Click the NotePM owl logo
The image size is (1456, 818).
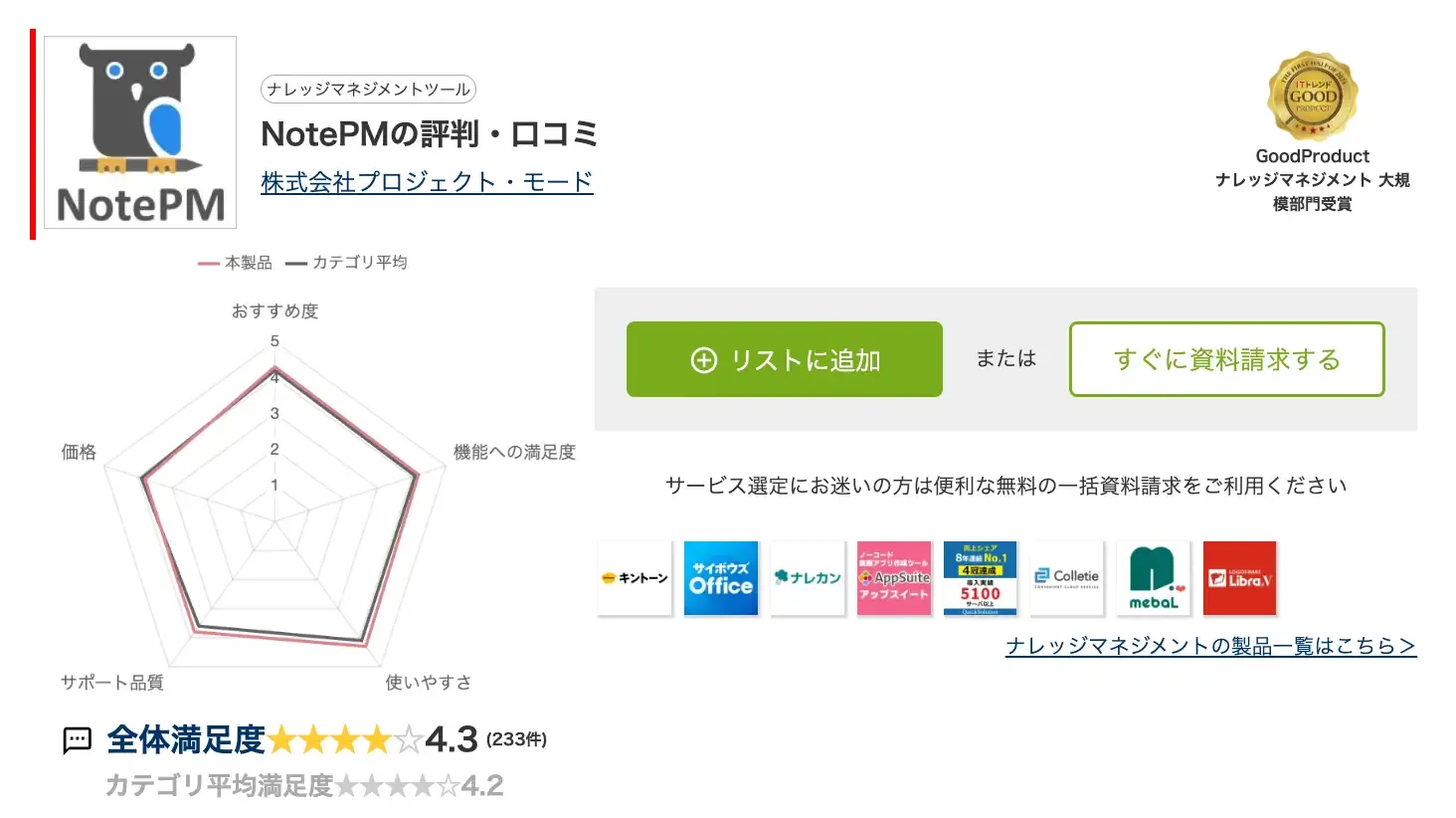pos(139,132)
